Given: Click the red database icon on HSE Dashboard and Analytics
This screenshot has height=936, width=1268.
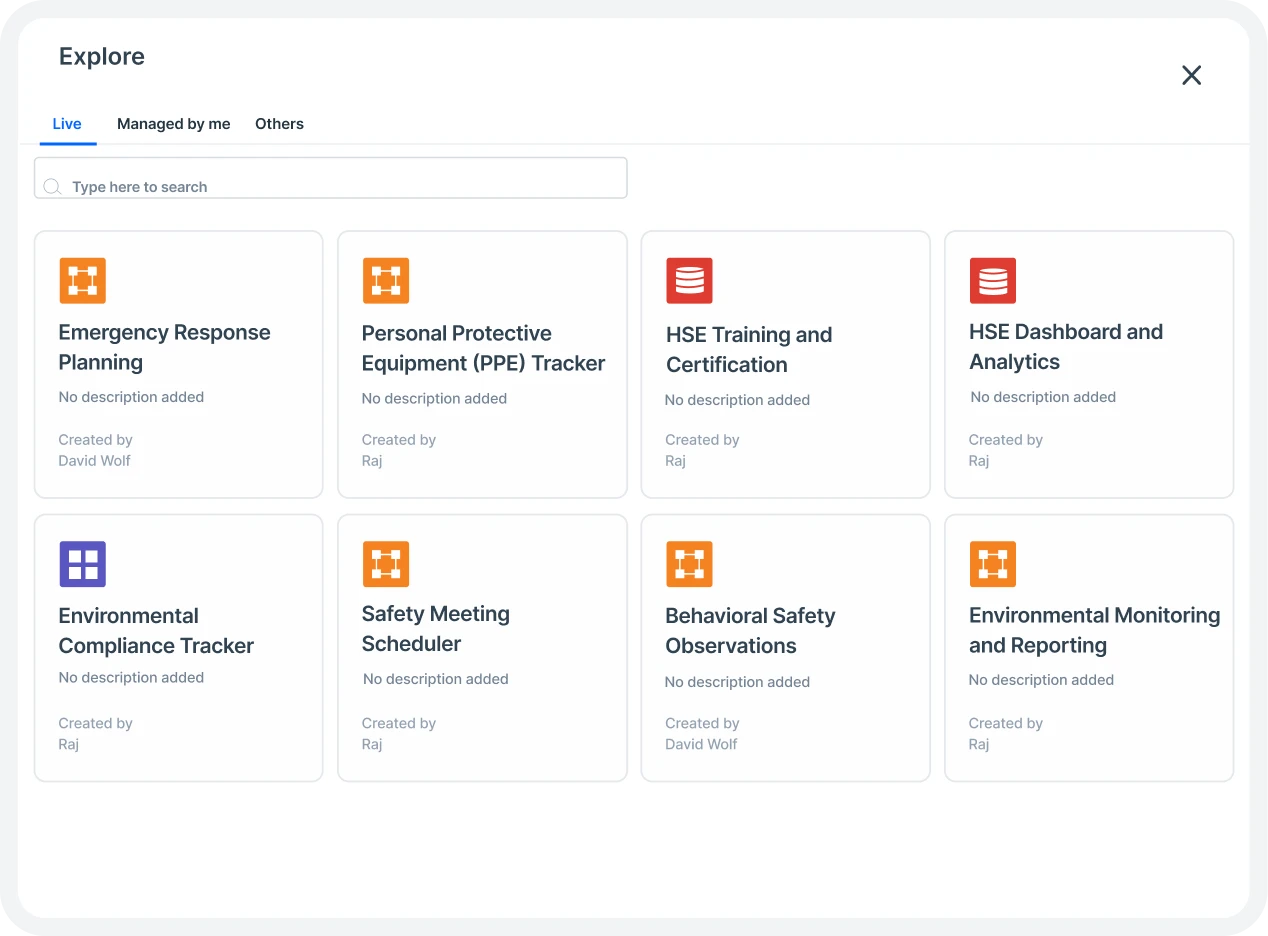Looking at the screenshot, I should [x=993, y=281].
